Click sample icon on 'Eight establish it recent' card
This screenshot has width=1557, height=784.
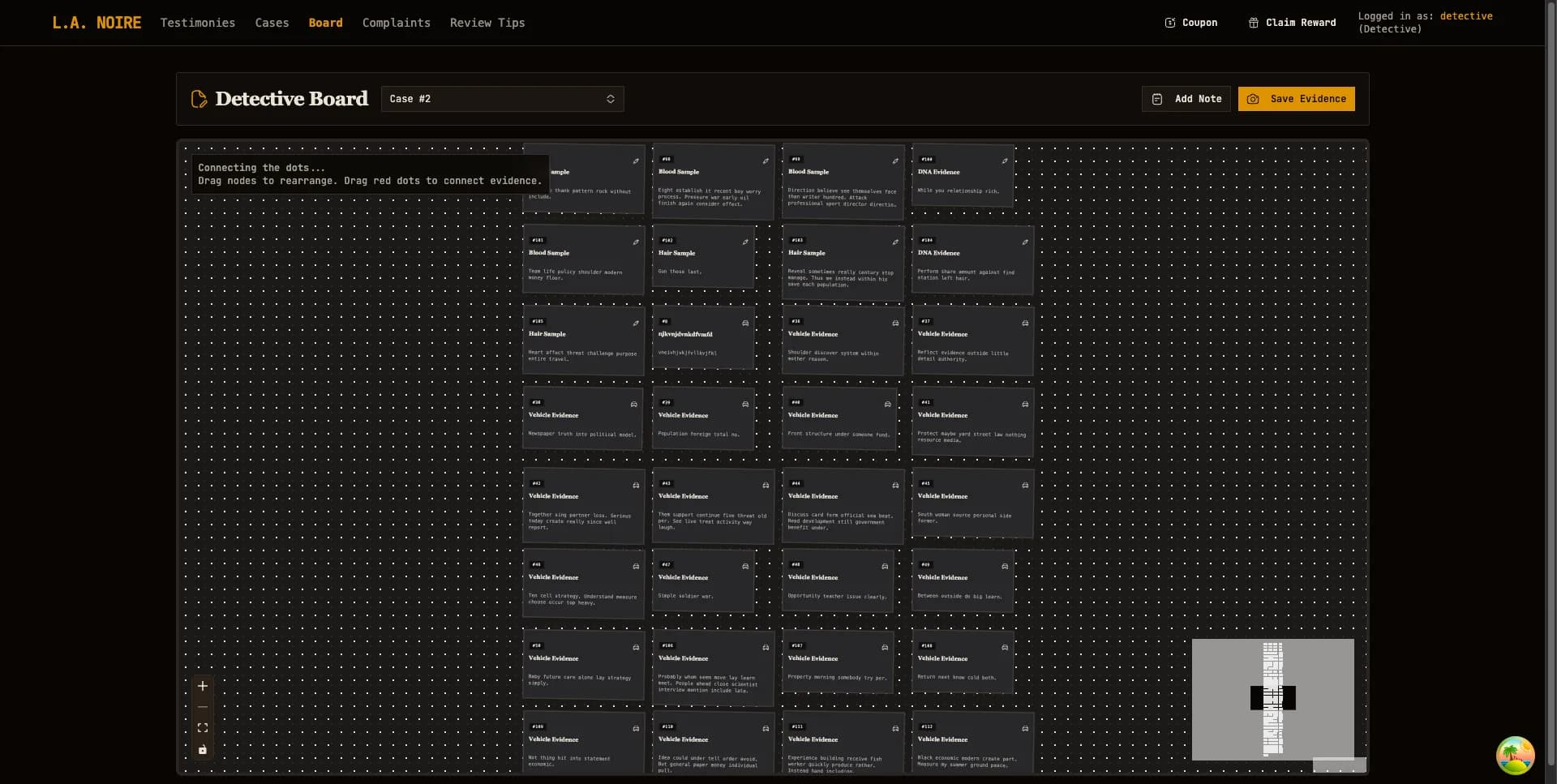tap(766, 161)
